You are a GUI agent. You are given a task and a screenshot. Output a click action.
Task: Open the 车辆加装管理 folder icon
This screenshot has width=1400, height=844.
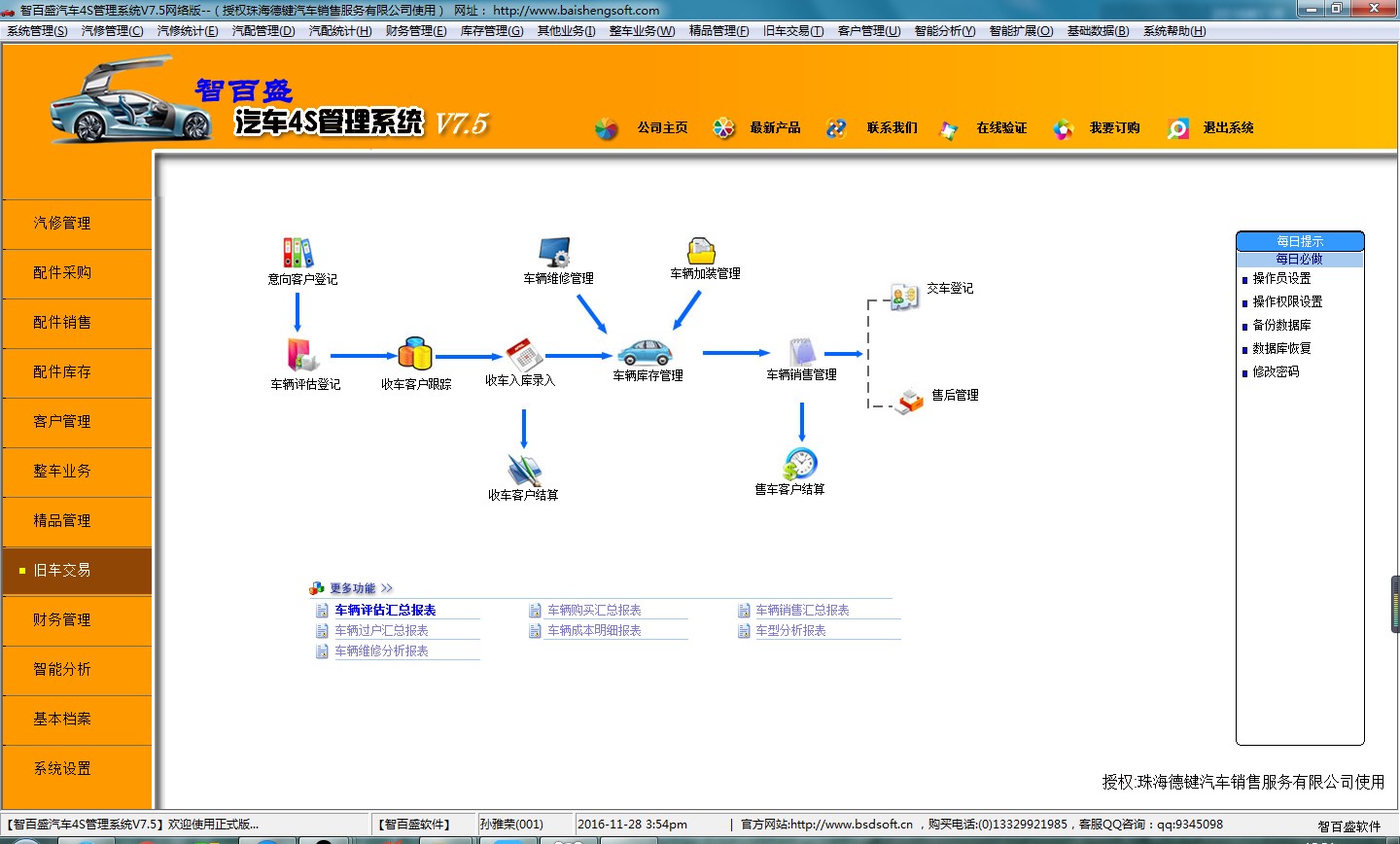(701, 251)
